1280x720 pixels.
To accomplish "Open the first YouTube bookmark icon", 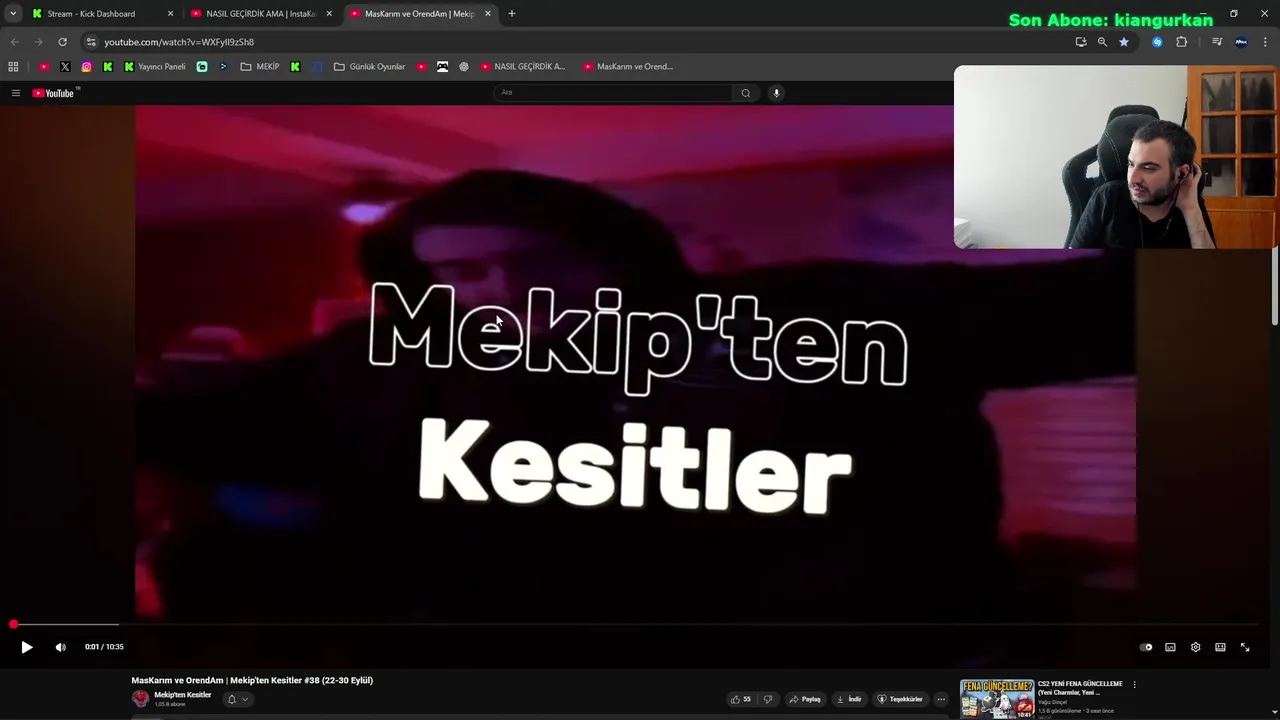I will pyautogui.click(x=44, y=67).
